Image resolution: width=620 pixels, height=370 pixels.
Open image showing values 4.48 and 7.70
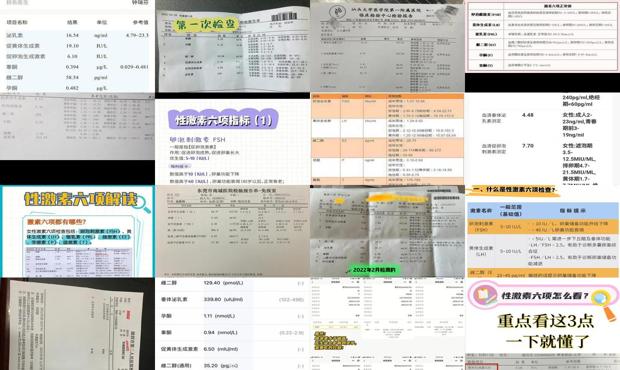(542, 139)
